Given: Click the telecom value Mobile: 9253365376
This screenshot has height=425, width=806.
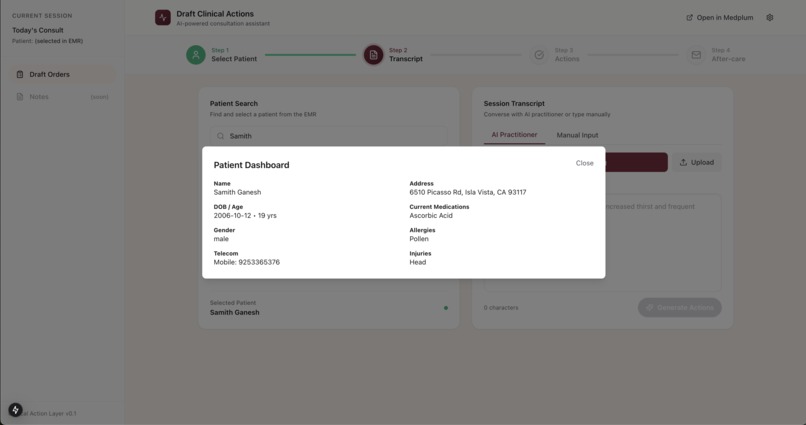Looking at the screenshot, I should pyautogui.click(x=247, y=262).
